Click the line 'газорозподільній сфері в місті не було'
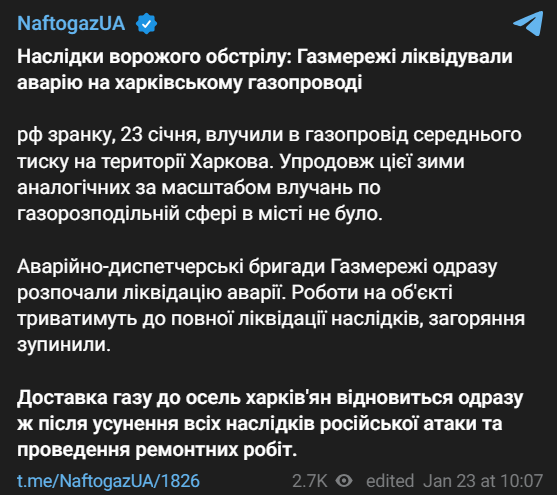 (200, 214)
